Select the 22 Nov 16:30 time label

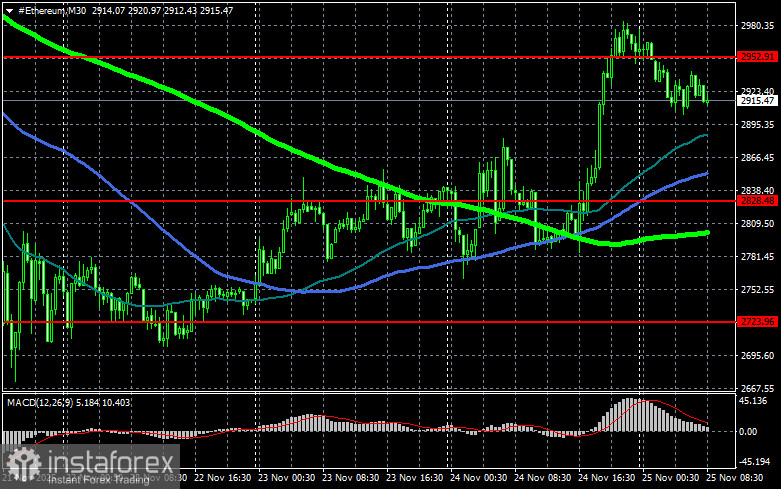coord(223,478)
